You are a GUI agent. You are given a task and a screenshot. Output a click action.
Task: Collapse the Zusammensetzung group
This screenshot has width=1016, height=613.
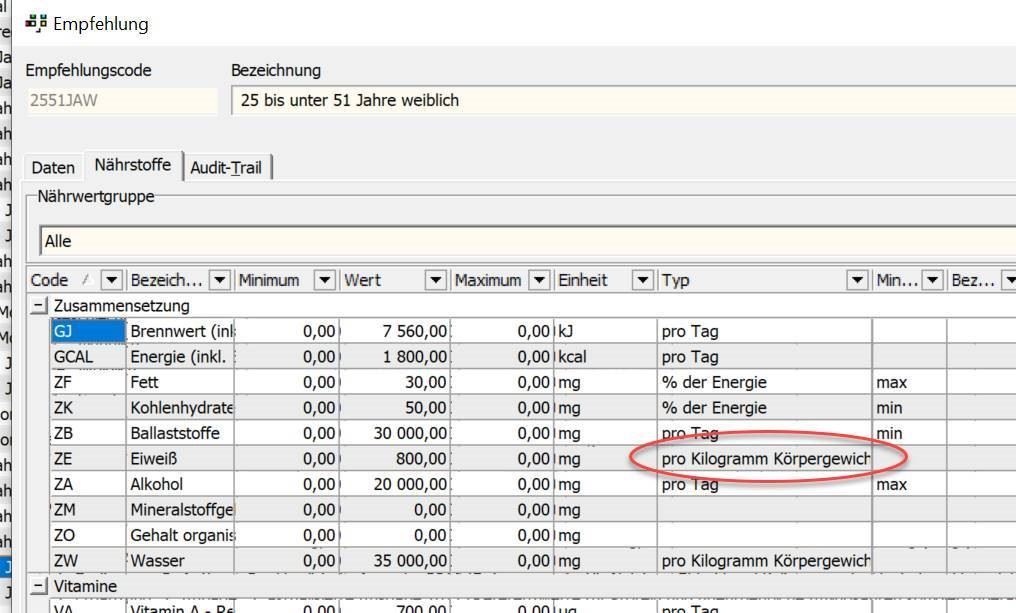(x=39, y=306)
